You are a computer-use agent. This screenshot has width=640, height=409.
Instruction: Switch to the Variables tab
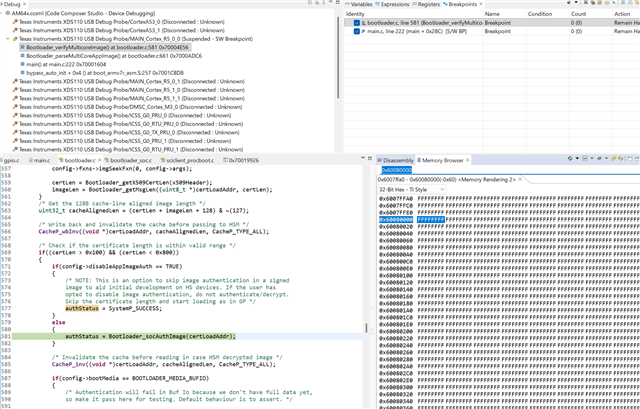[x=359, y=4]
